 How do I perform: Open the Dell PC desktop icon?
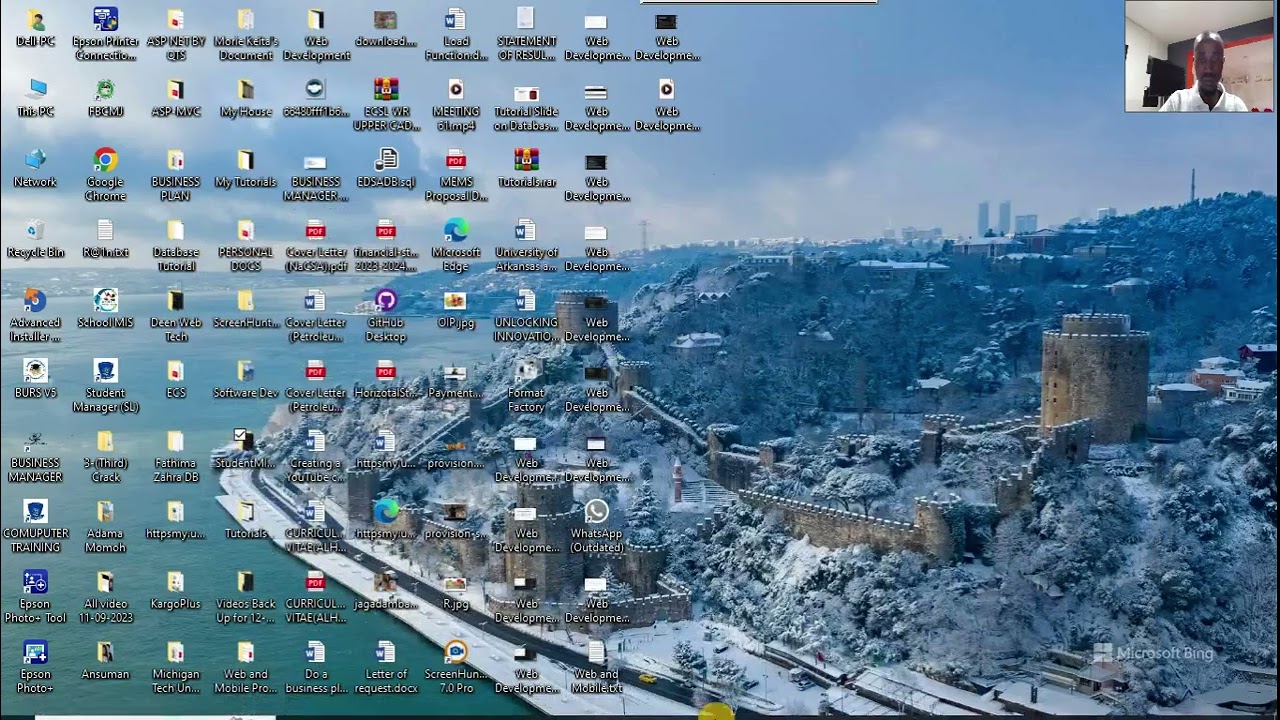pyautogui.click(x=35, y=29)
